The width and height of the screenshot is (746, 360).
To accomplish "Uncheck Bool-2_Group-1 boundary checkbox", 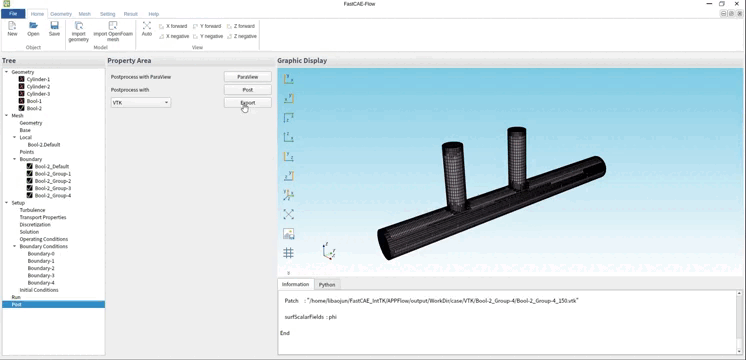I will pos(29,174).
